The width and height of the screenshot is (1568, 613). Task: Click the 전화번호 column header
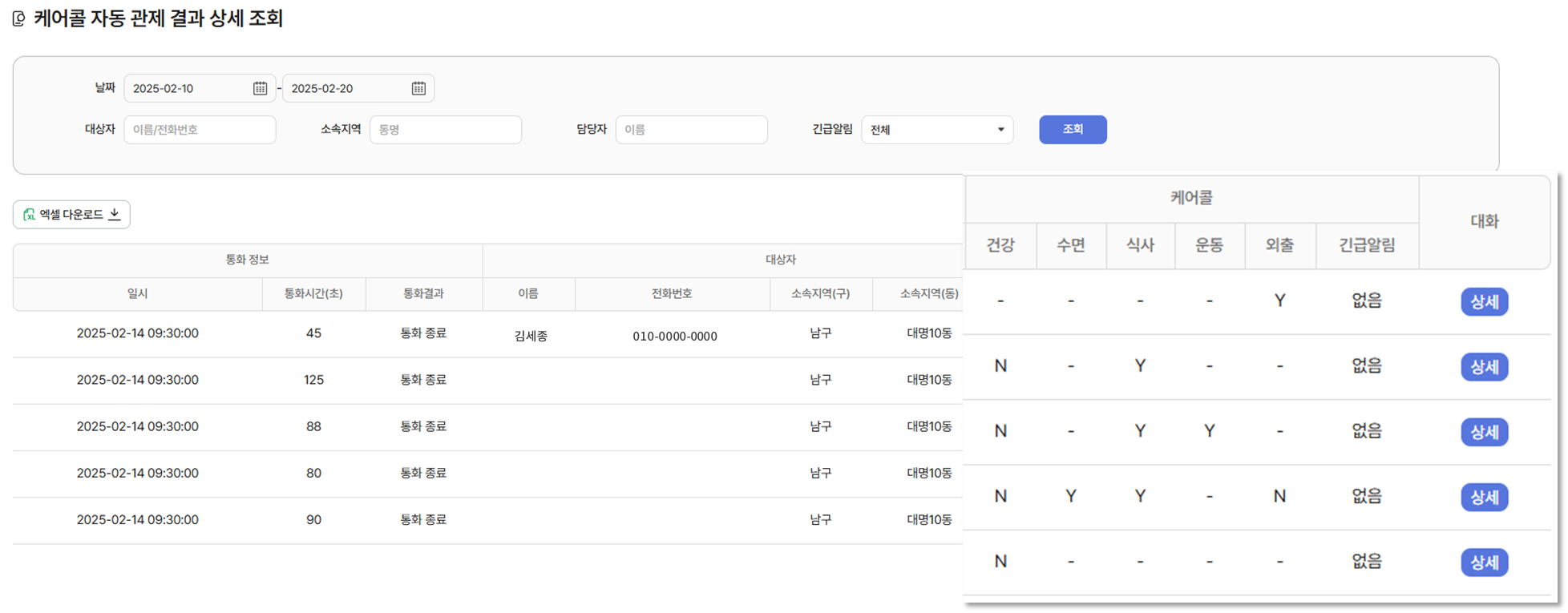click(672, 294)
